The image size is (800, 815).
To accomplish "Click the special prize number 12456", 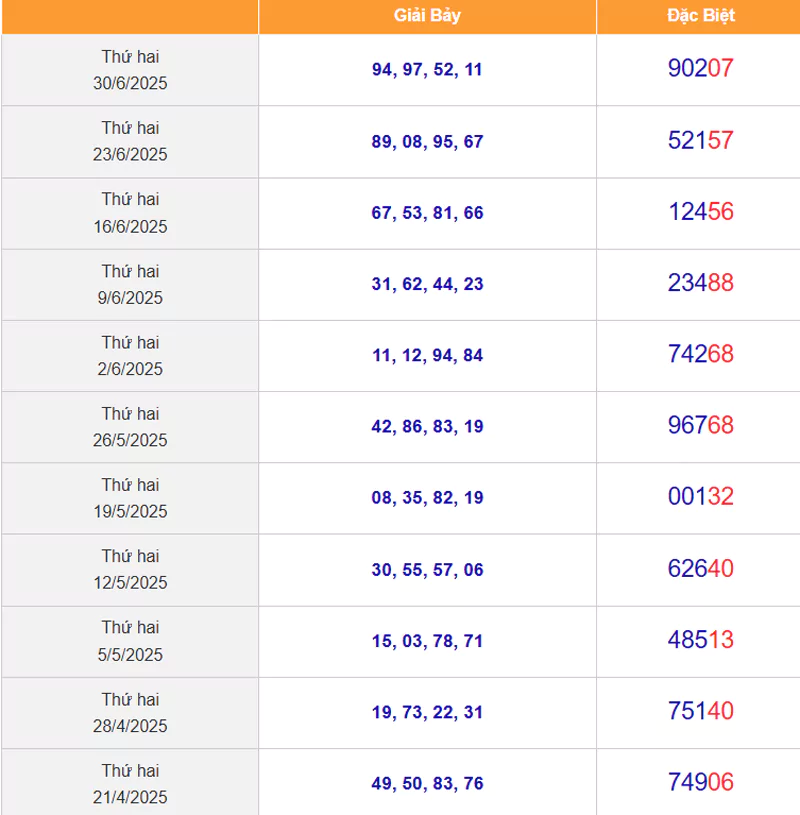I will (x=700, y=212).
